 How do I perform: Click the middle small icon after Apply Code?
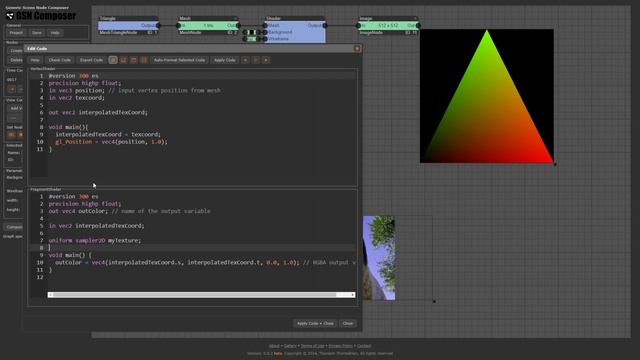tap(256, 60)
